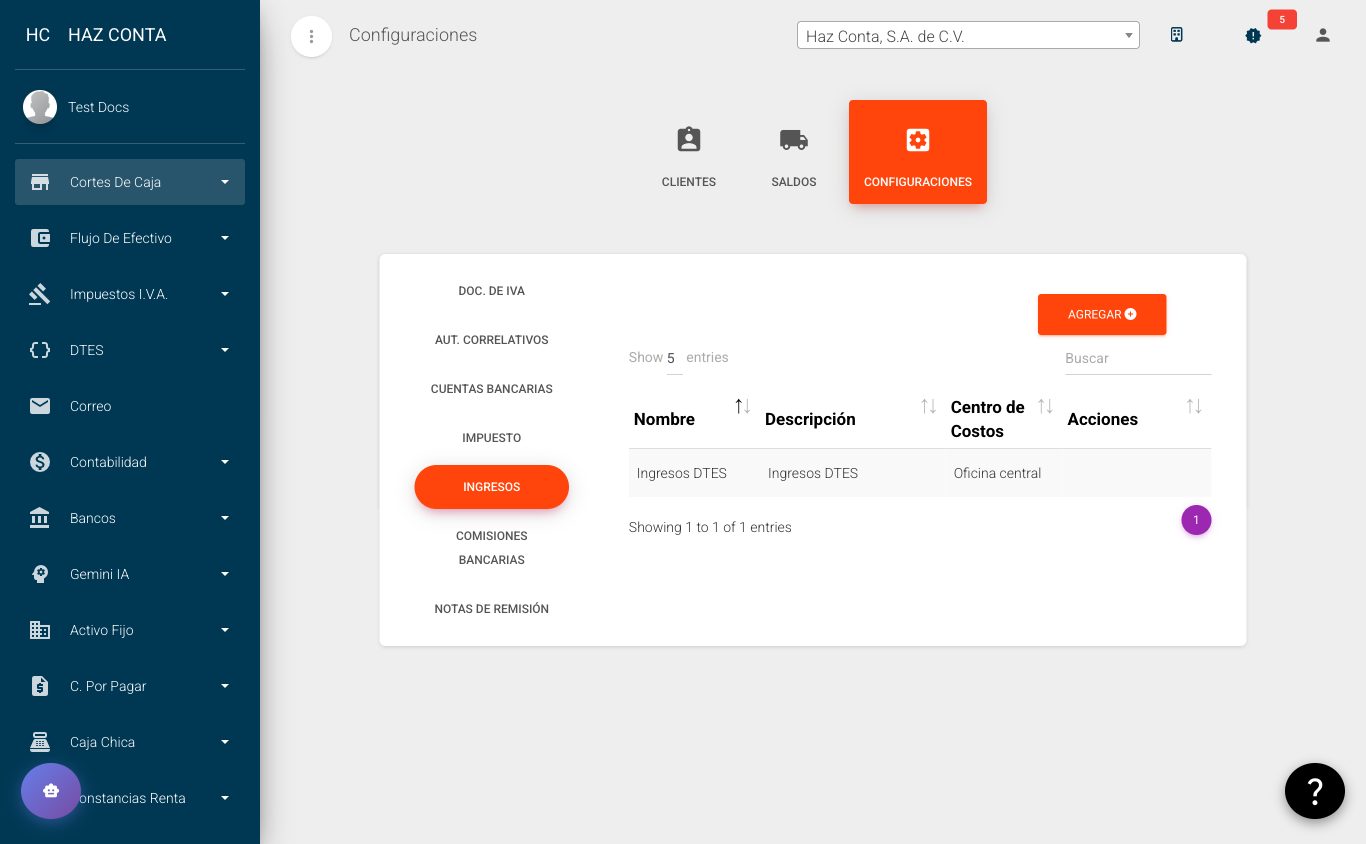Expand the Cortes De Caja menu
This screenshot has width=1366, height=844.
click(x=129, y=182)
